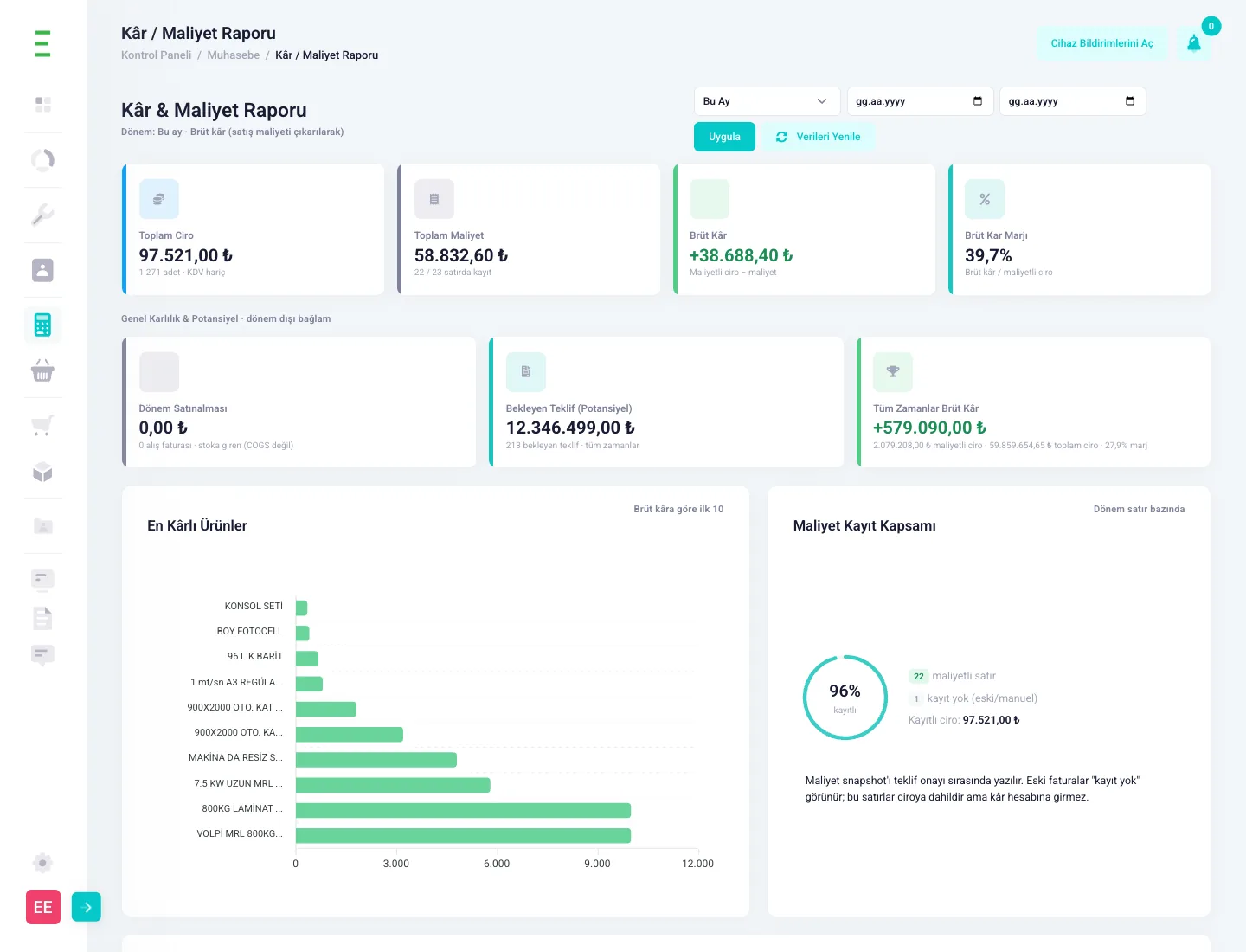Click the EE user avatar
This screenshot has width=1246, height=952.
click(x=43, y=907)
